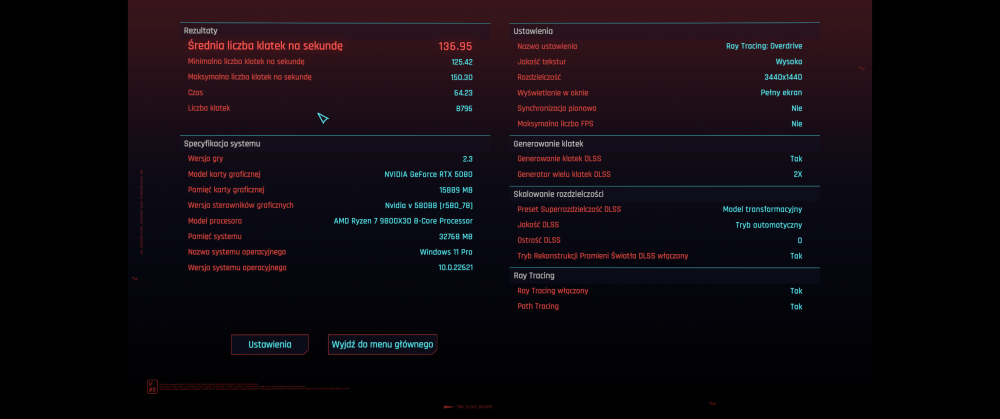Select the maximum FPS value 150.30
Image resolution: width=1000 pixels, height=419 pixels.
coord(462,77)
